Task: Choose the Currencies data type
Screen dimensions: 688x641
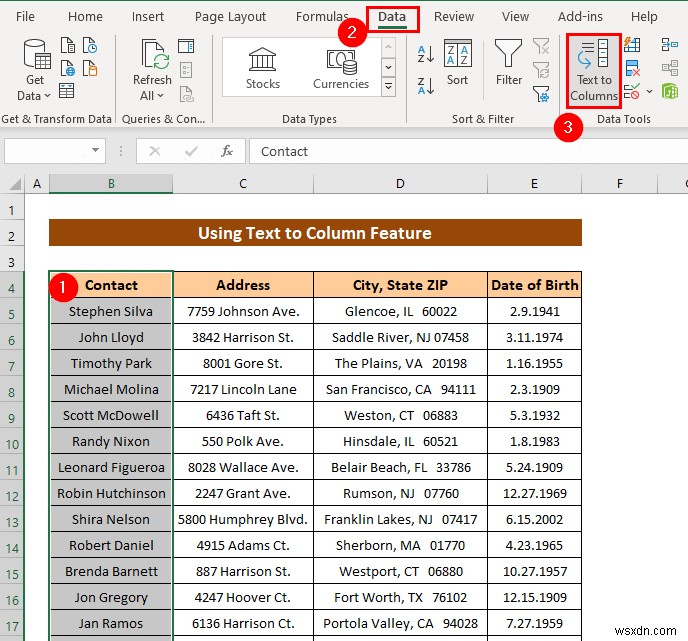Action: tap(340, 68)
